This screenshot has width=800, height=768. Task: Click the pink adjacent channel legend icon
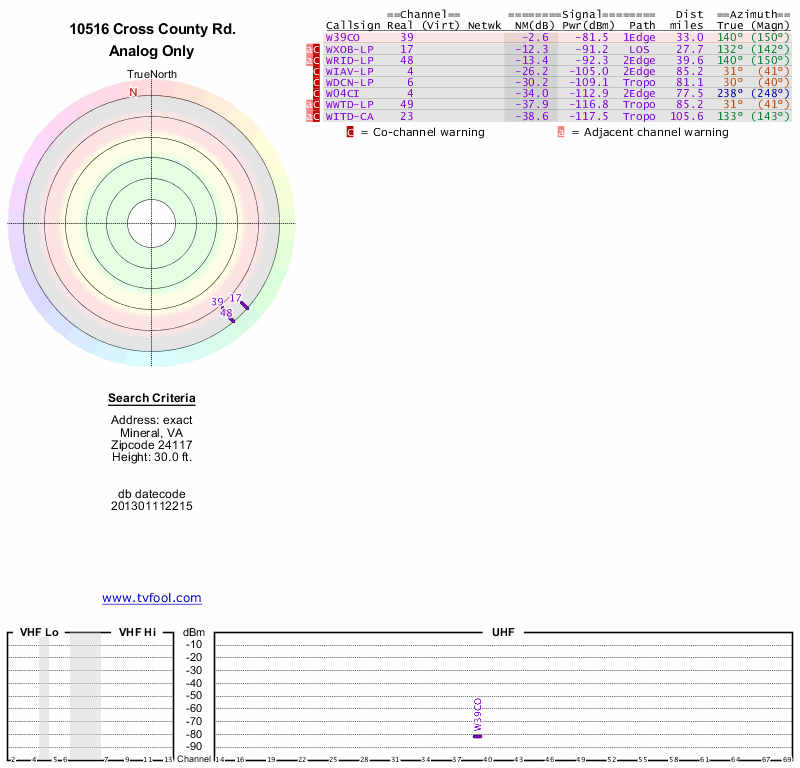561,132
